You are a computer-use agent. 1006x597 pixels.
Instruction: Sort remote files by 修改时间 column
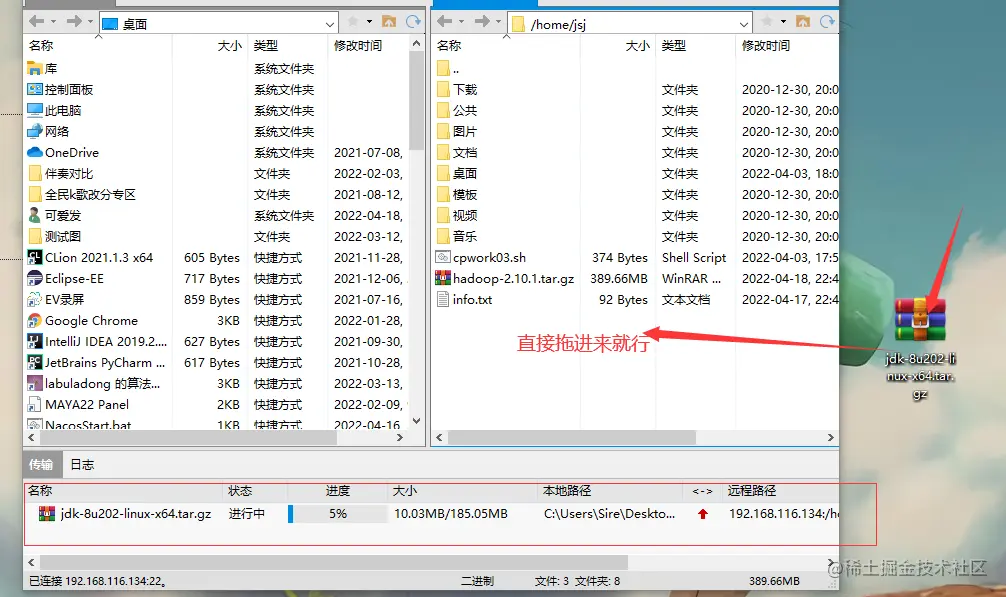(x=766, y=46)
